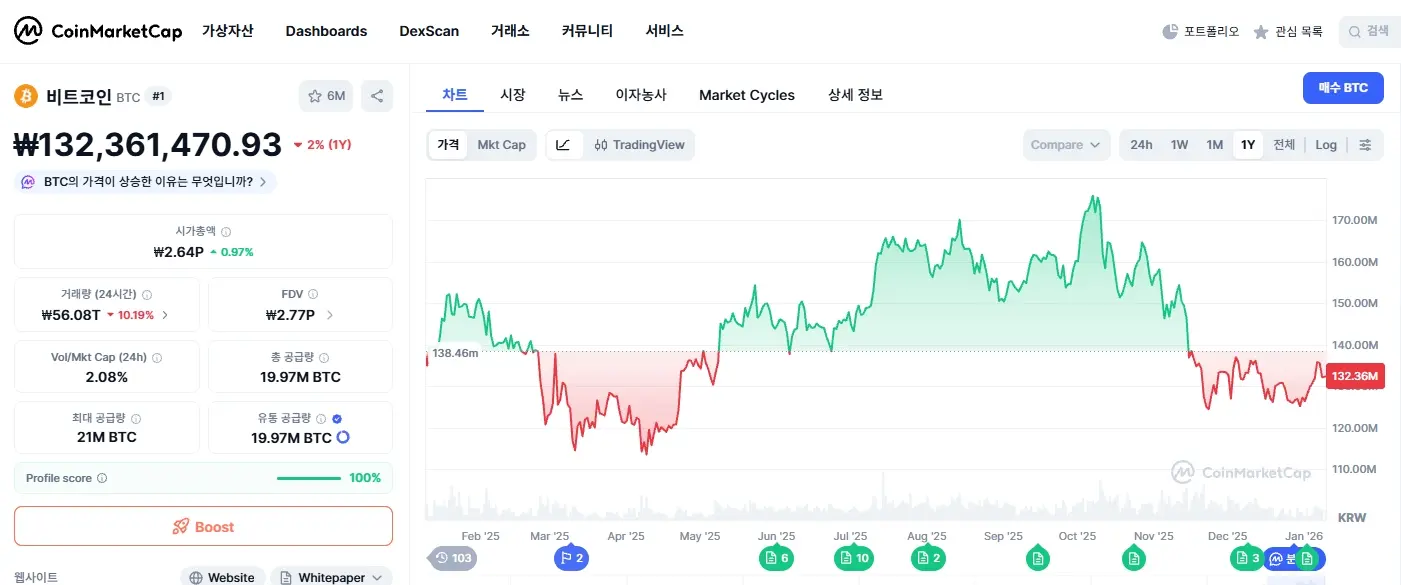Click the gray 103 history marker below the chart
Screen dimensions: 1401x585
pos(453,557)
